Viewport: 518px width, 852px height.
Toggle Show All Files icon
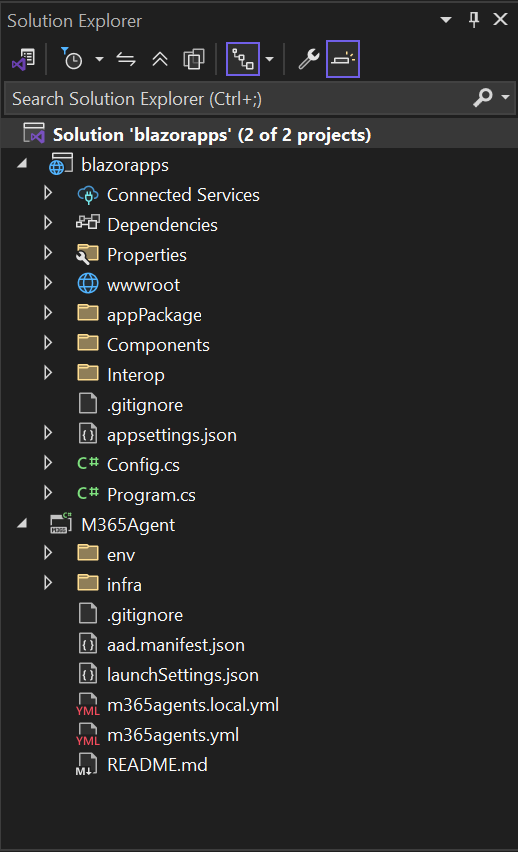pos(194,59)
